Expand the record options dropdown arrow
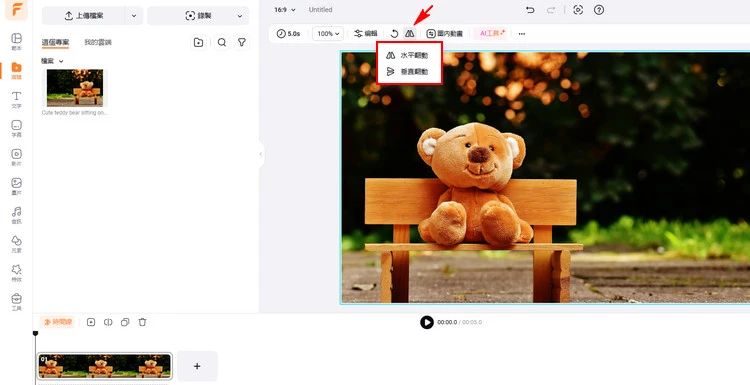Screen dimensions: 750x385 240,16
